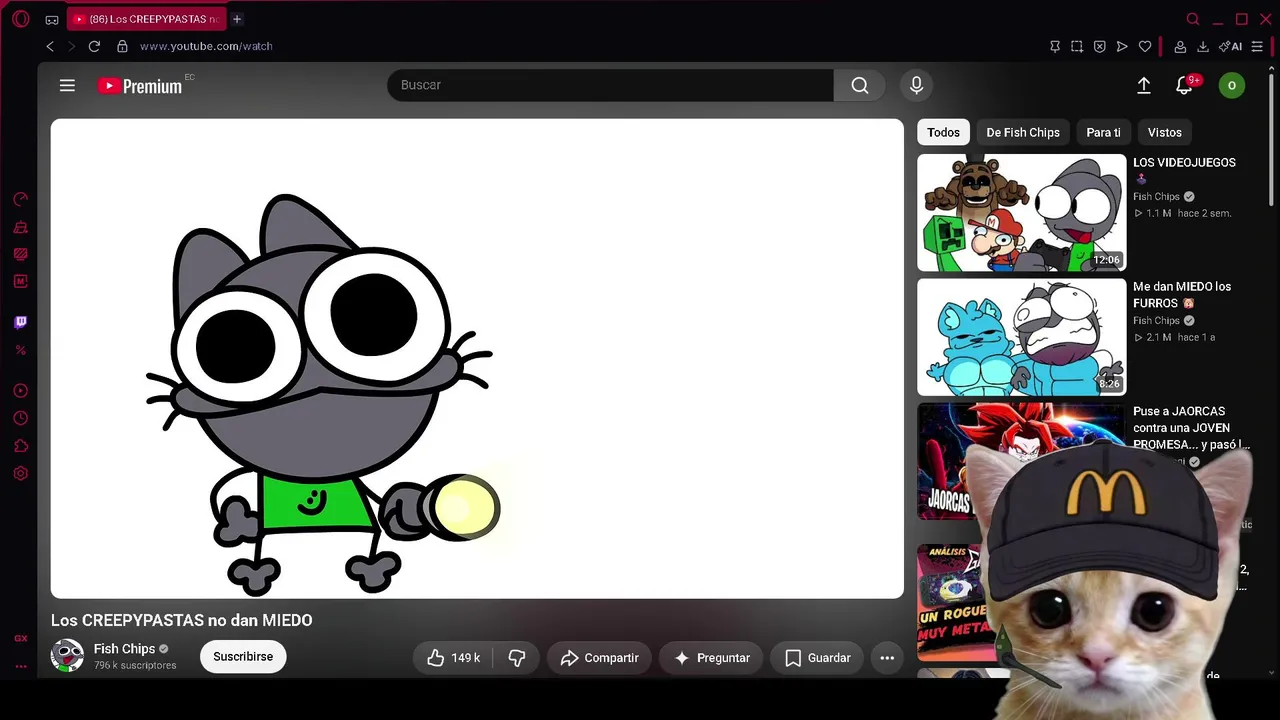Open Fish Chips channel avatar

click(x=67, y=656)
